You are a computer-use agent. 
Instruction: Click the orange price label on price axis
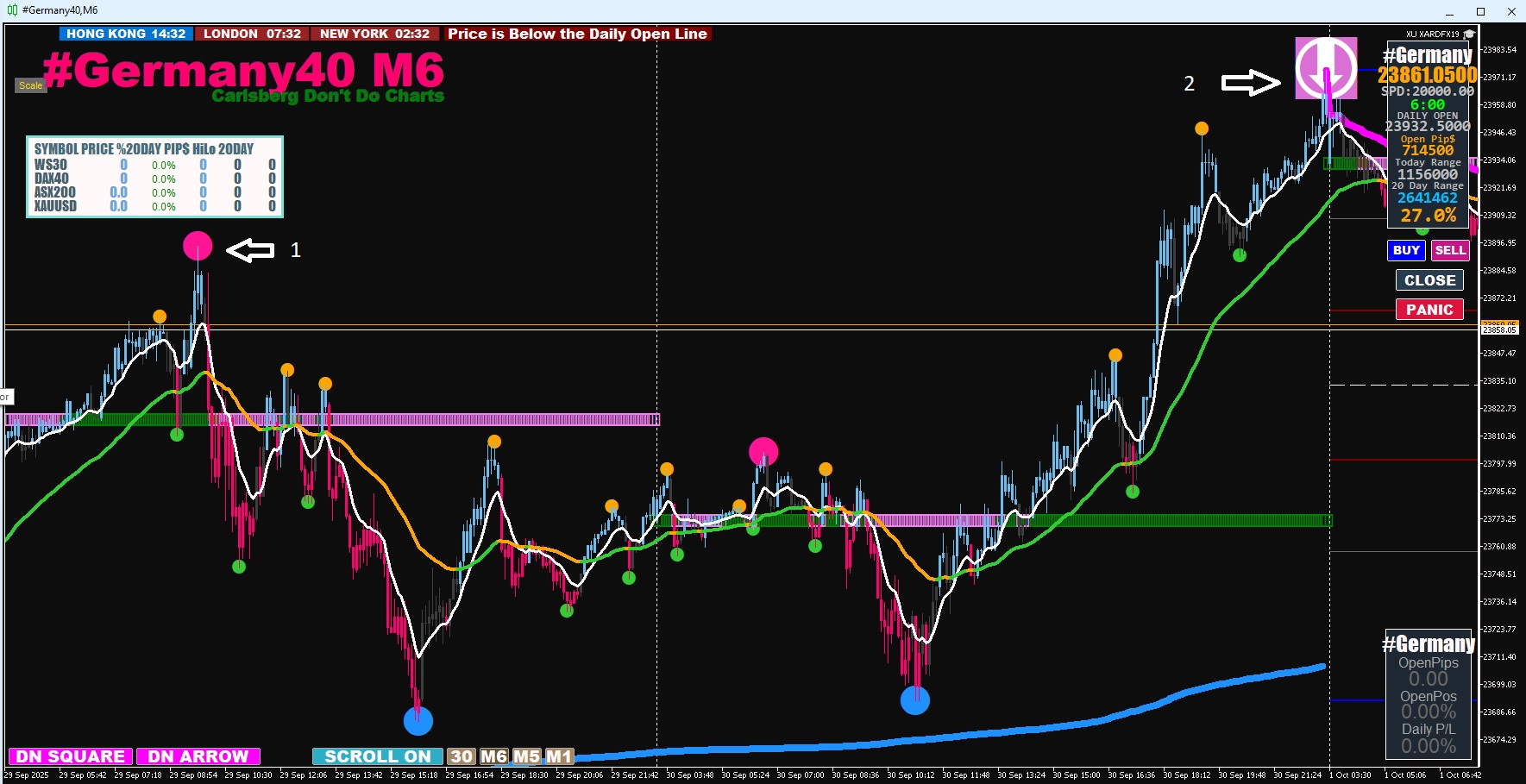1499,323
